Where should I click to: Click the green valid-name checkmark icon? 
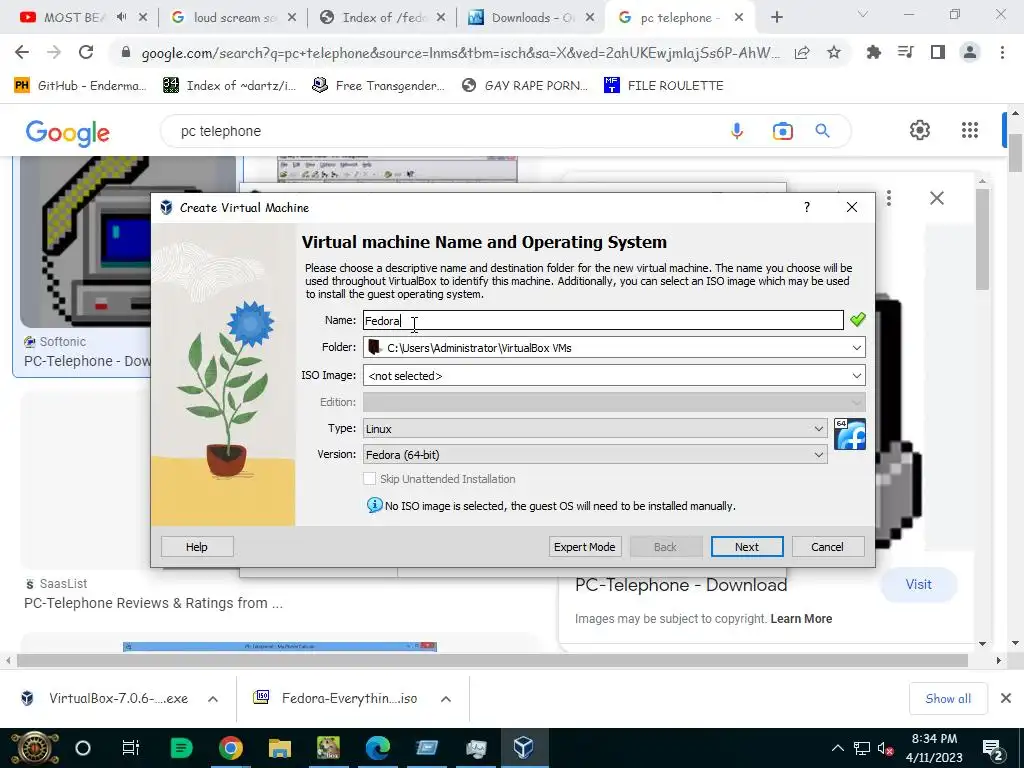pos(857,319)
